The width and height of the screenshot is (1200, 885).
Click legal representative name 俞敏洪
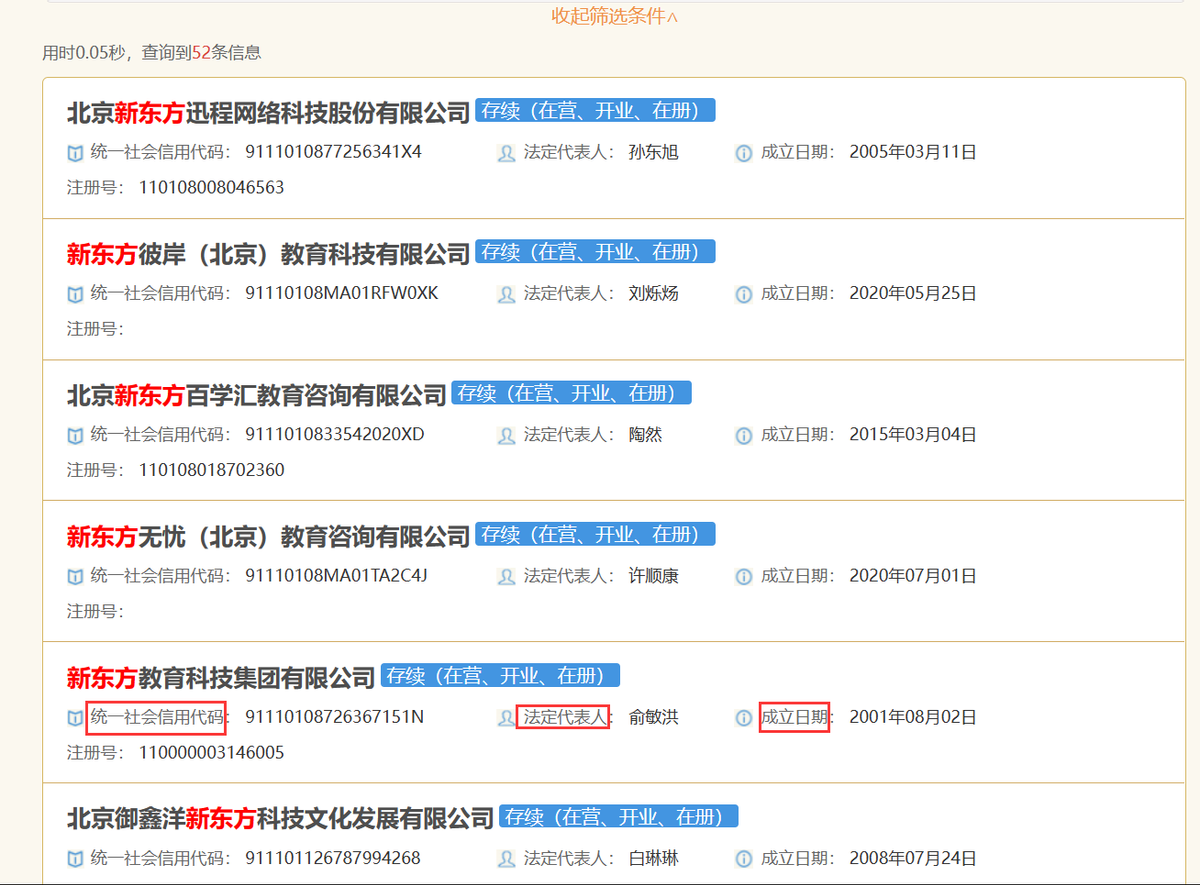[x=656, y=717]
